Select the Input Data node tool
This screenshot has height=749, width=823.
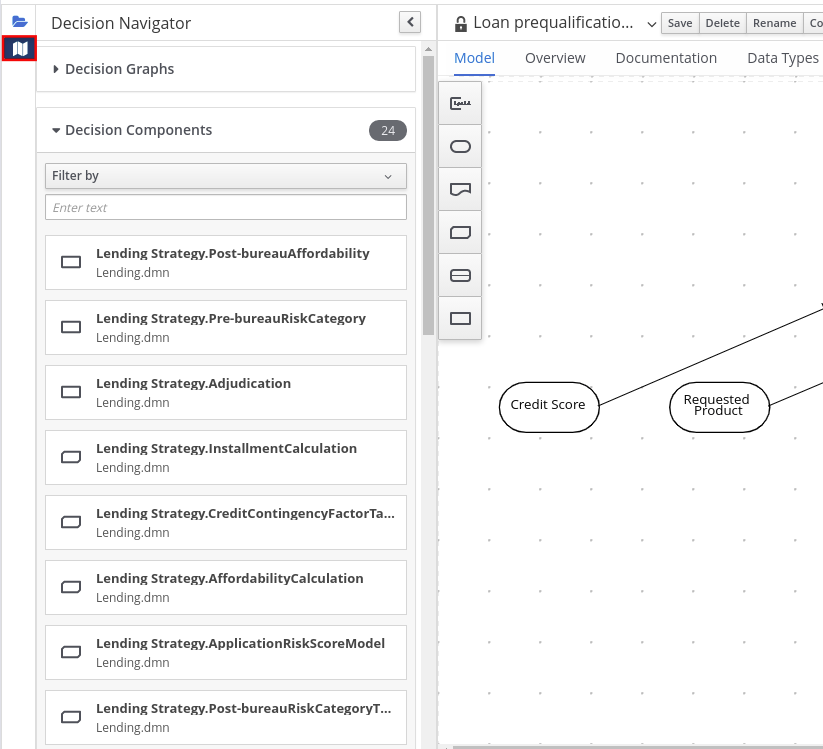(x=460, y=146)
